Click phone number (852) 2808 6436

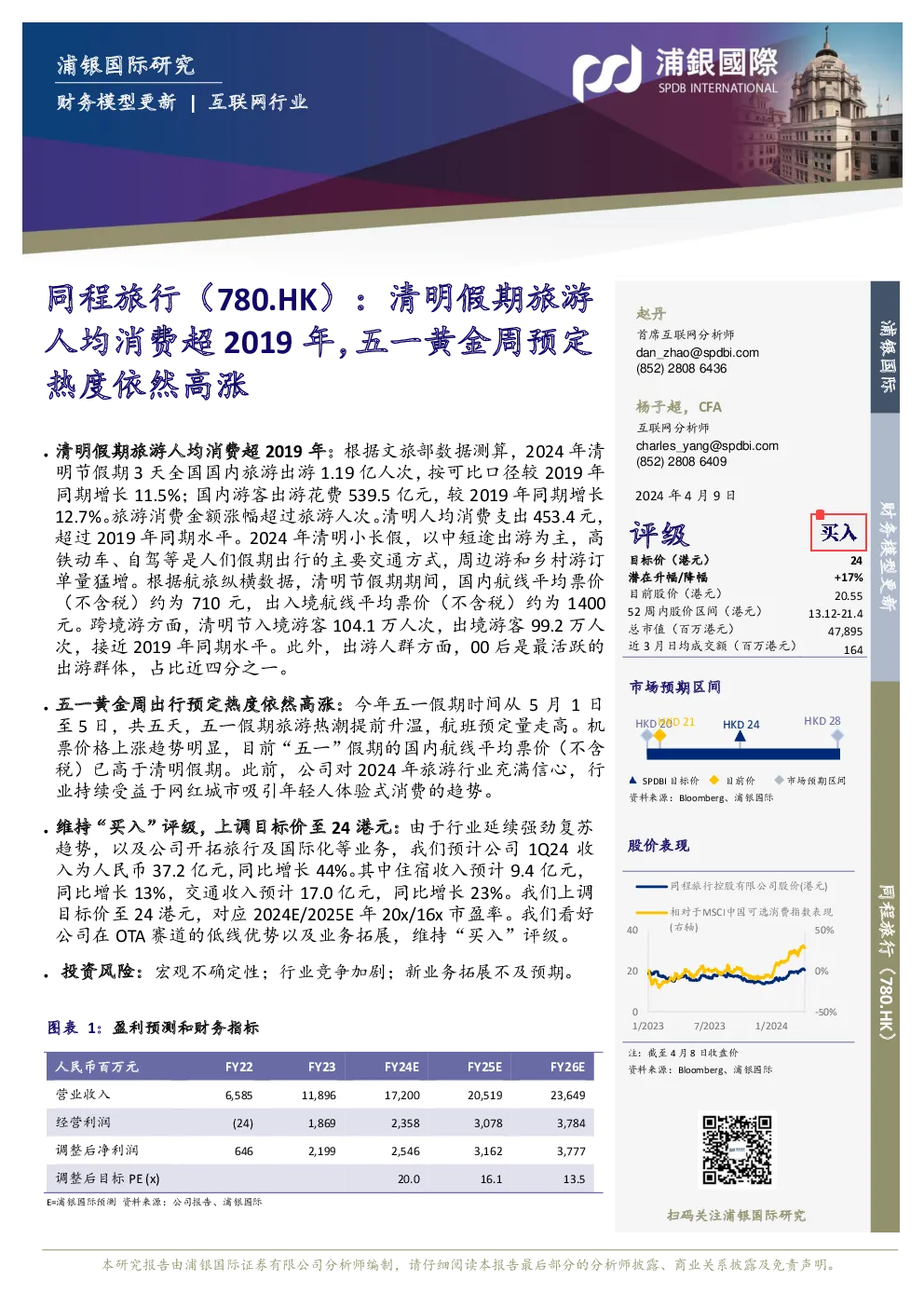click(681, 368)
